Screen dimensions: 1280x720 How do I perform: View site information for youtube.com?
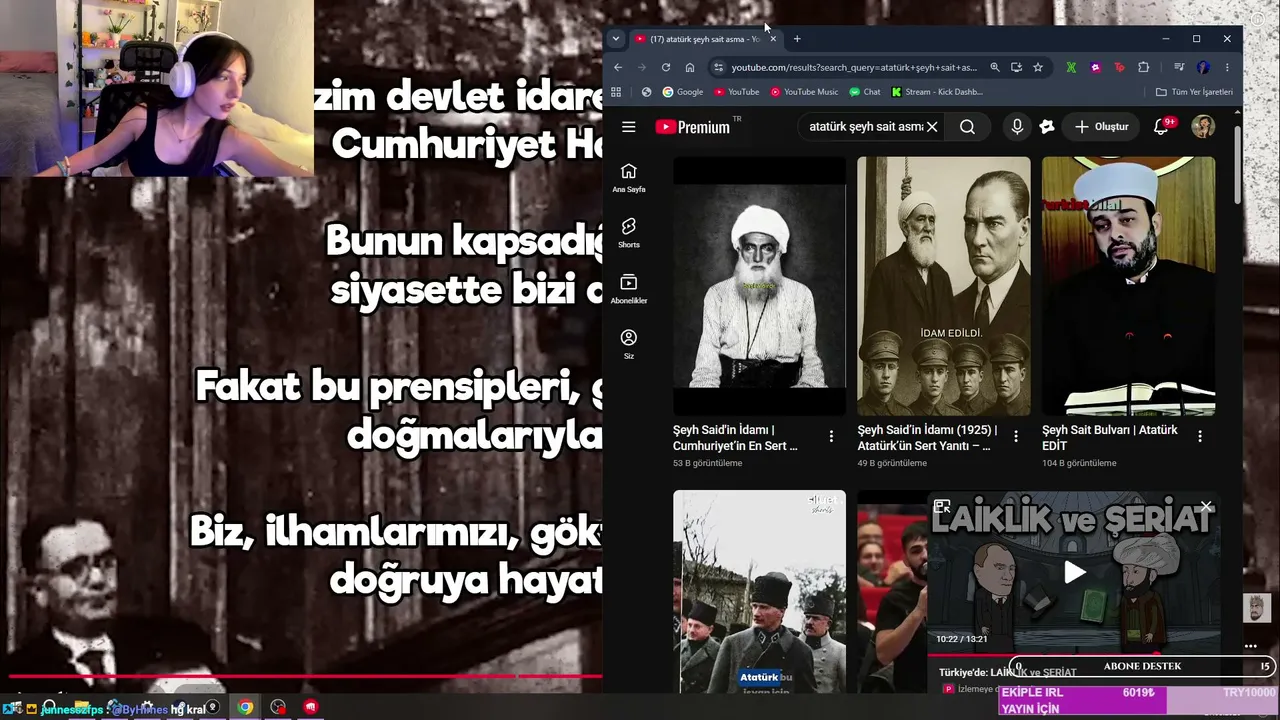coord(717,67)
